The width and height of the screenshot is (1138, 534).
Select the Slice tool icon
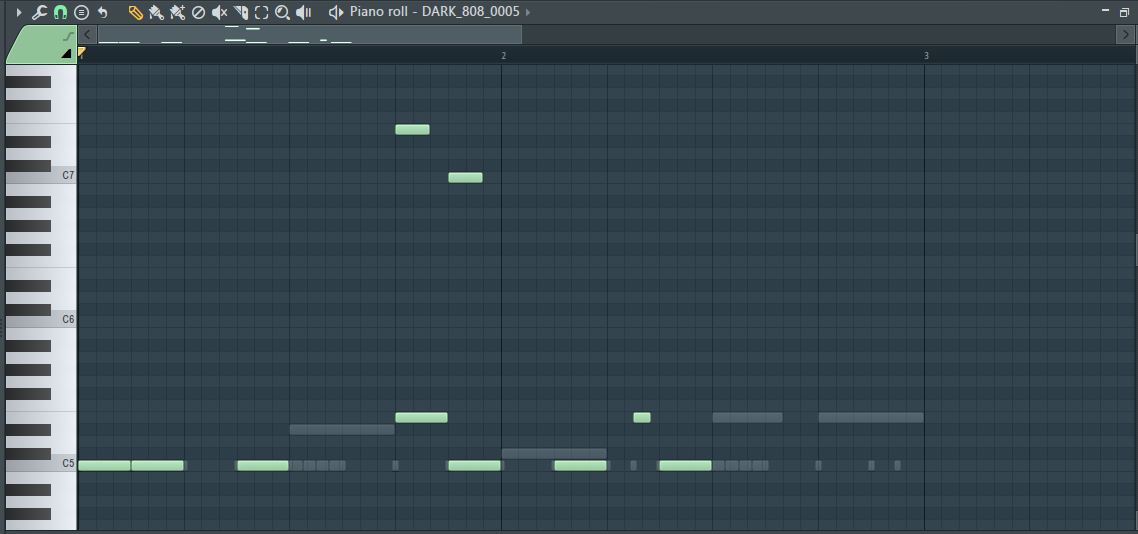(241, 12)
